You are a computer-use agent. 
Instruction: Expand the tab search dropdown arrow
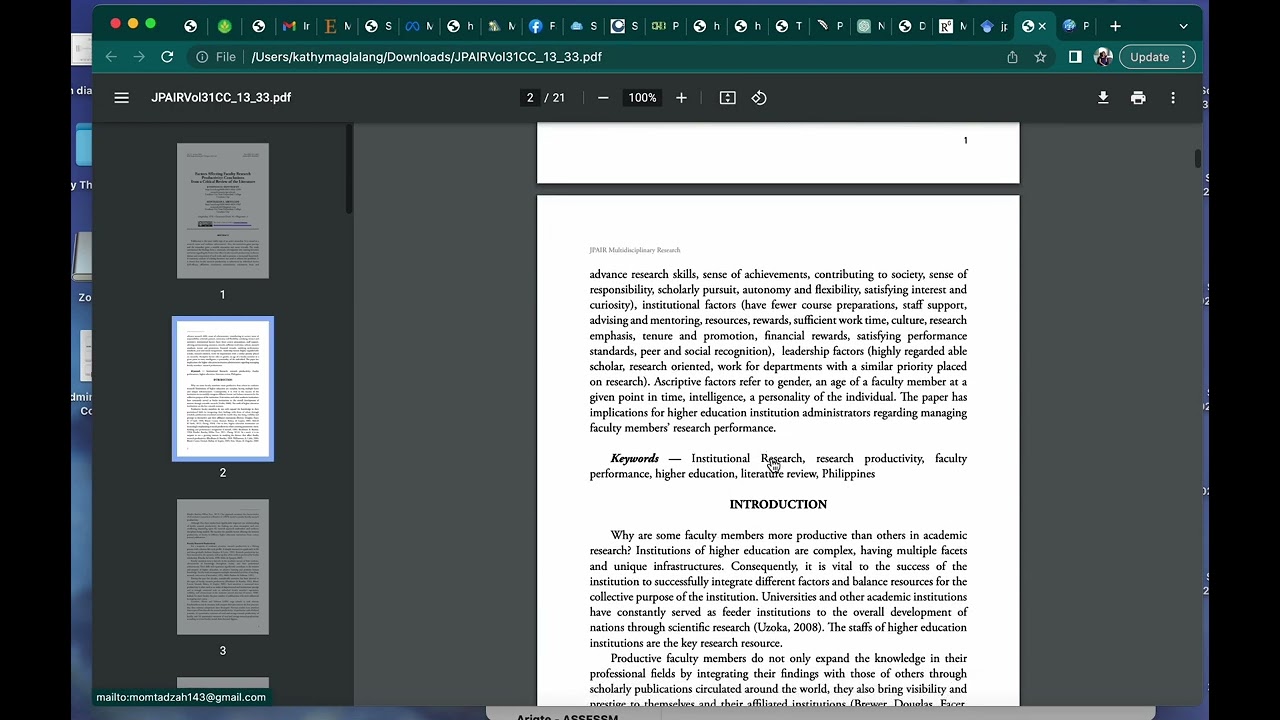pyautogui.click(x=1184, y=26)
